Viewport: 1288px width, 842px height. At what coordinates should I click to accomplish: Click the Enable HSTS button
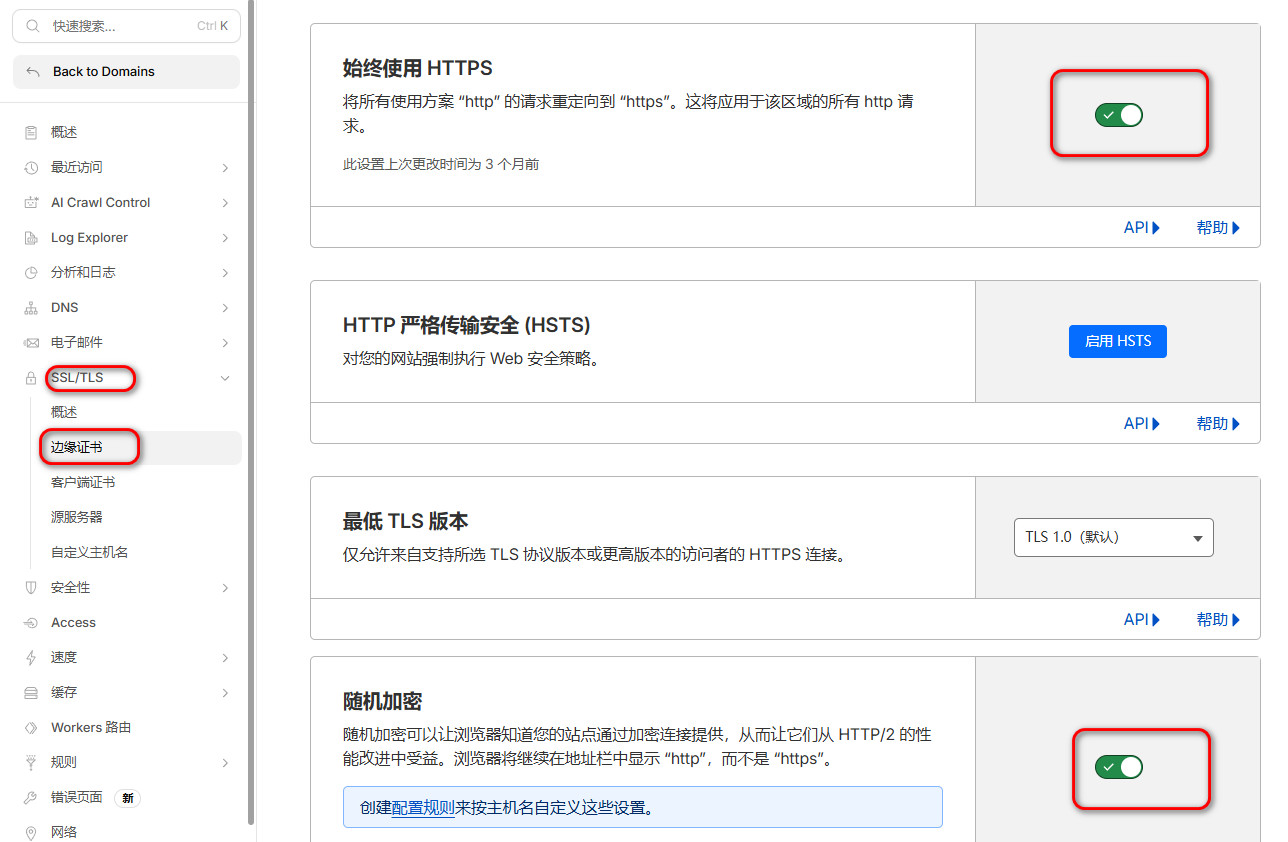point(1117,341)
